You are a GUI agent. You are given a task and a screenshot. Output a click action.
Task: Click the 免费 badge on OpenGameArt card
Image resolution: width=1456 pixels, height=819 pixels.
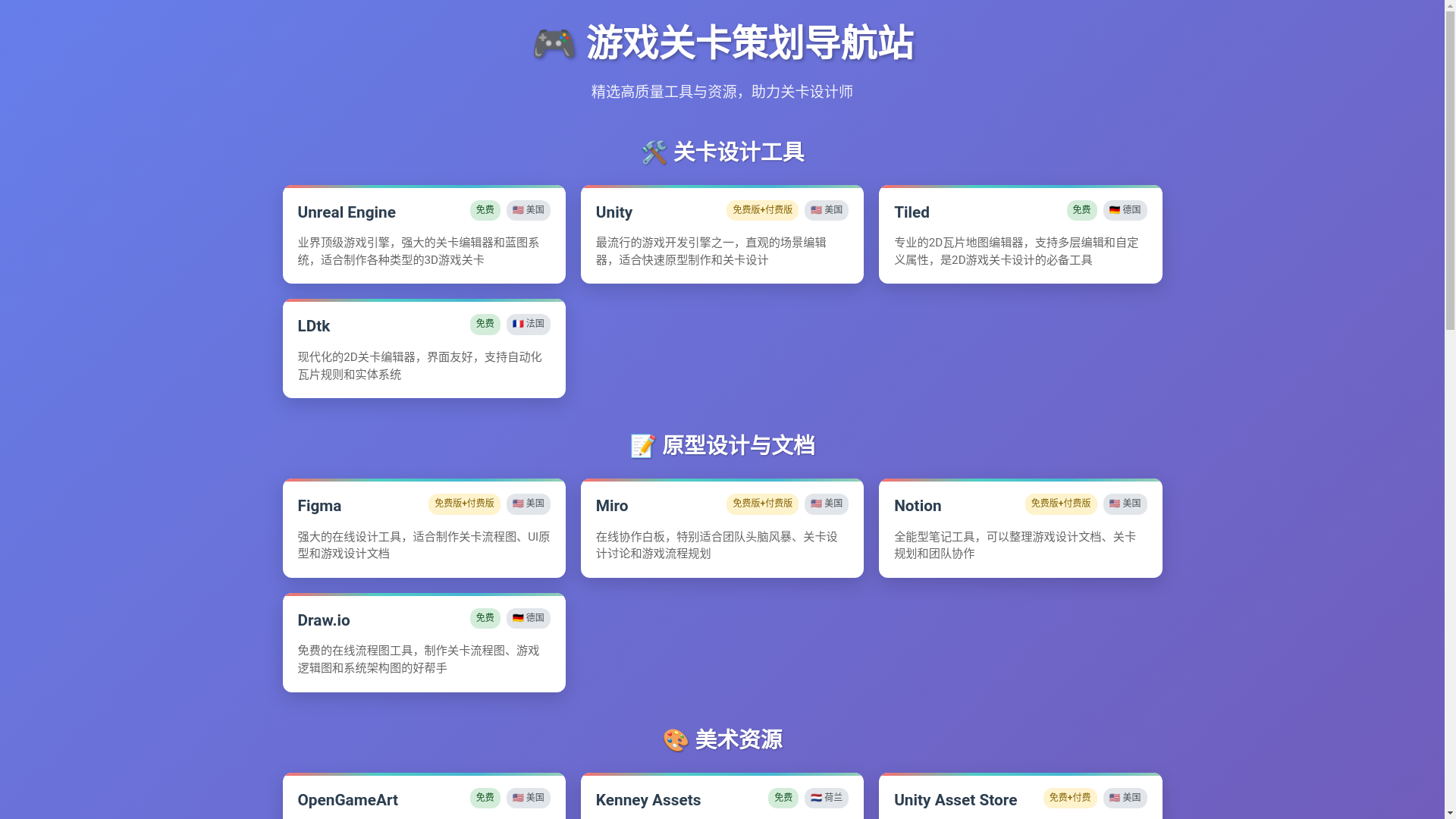point(485,798)
